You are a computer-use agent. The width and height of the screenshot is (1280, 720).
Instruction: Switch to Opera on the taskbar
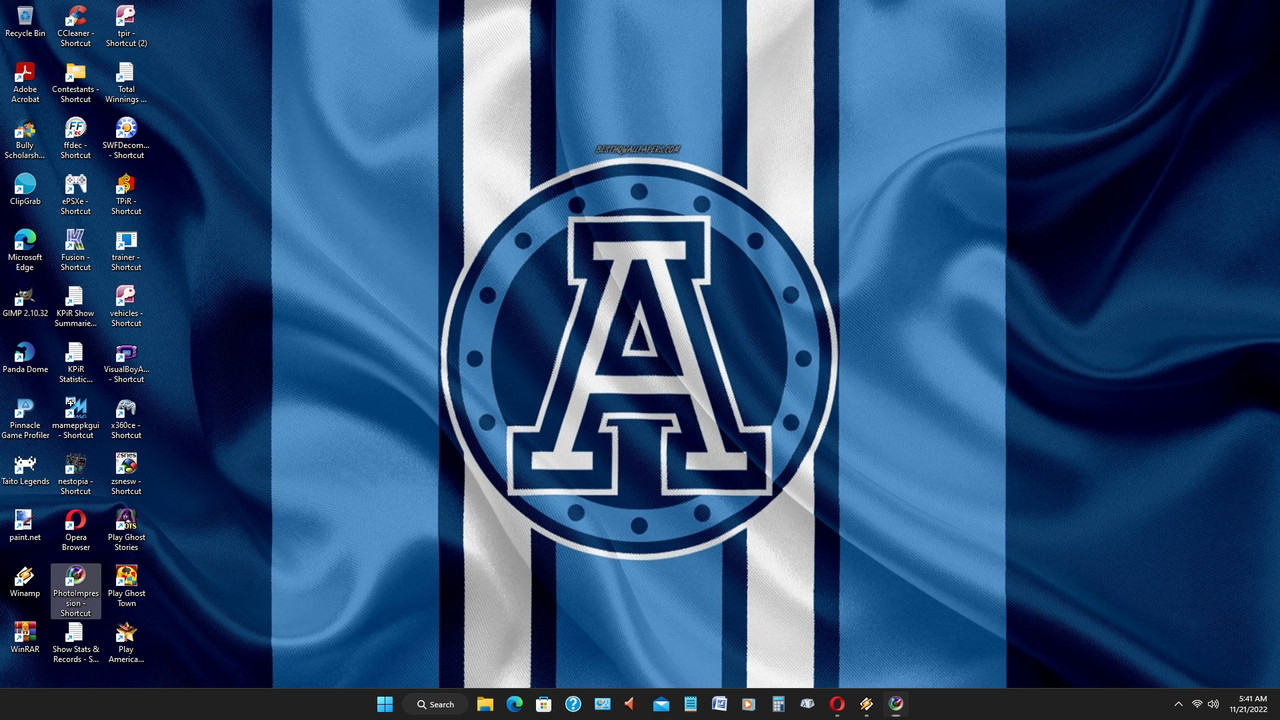pos(837,704)
